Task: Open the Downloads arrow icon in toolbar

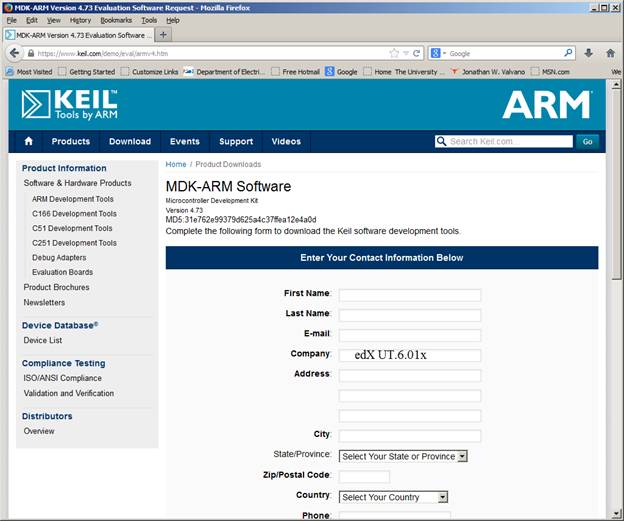Action: pos(589,53)
